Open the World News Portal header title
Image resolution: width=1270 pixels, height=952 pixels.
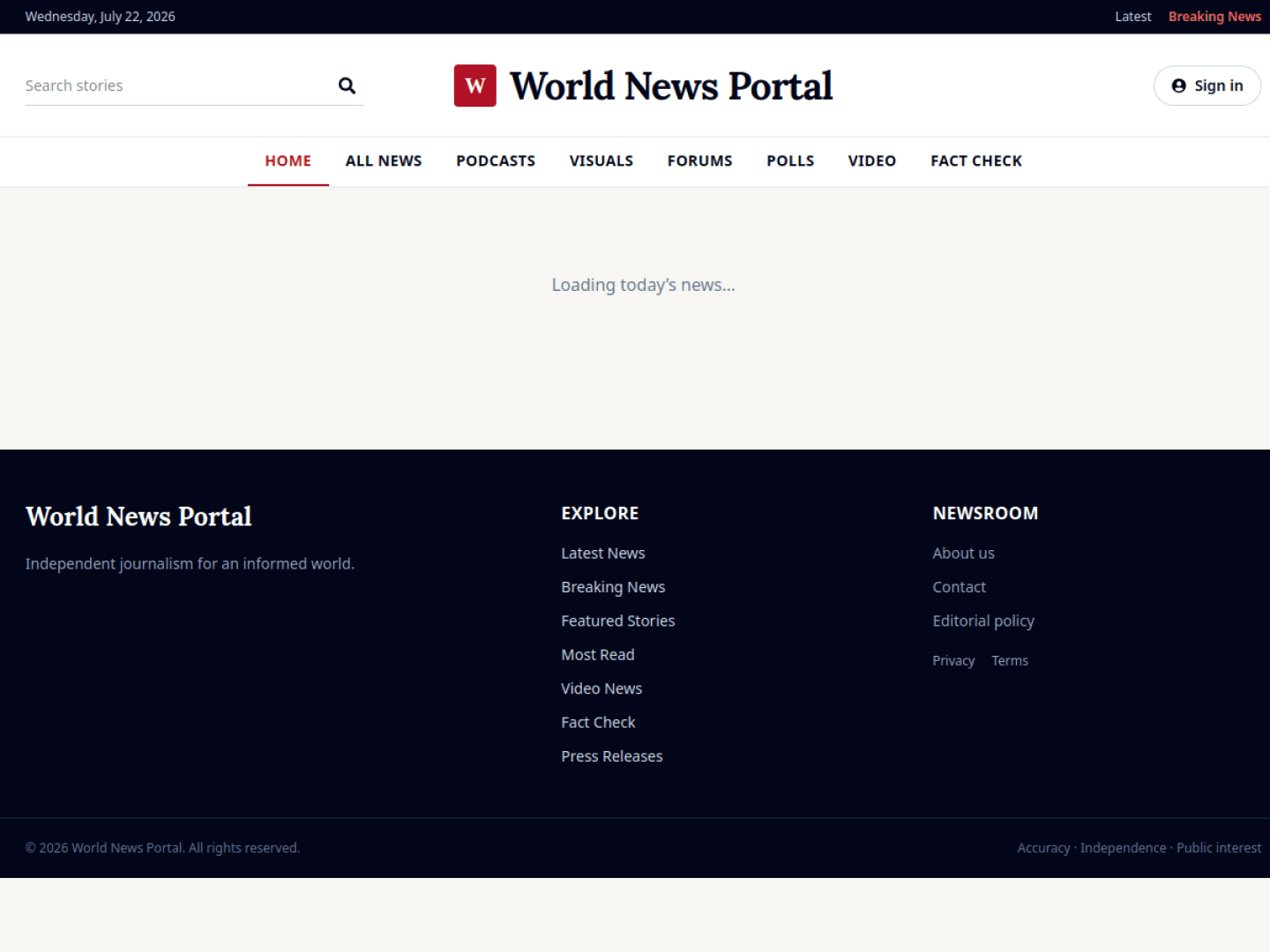[671, 86]
